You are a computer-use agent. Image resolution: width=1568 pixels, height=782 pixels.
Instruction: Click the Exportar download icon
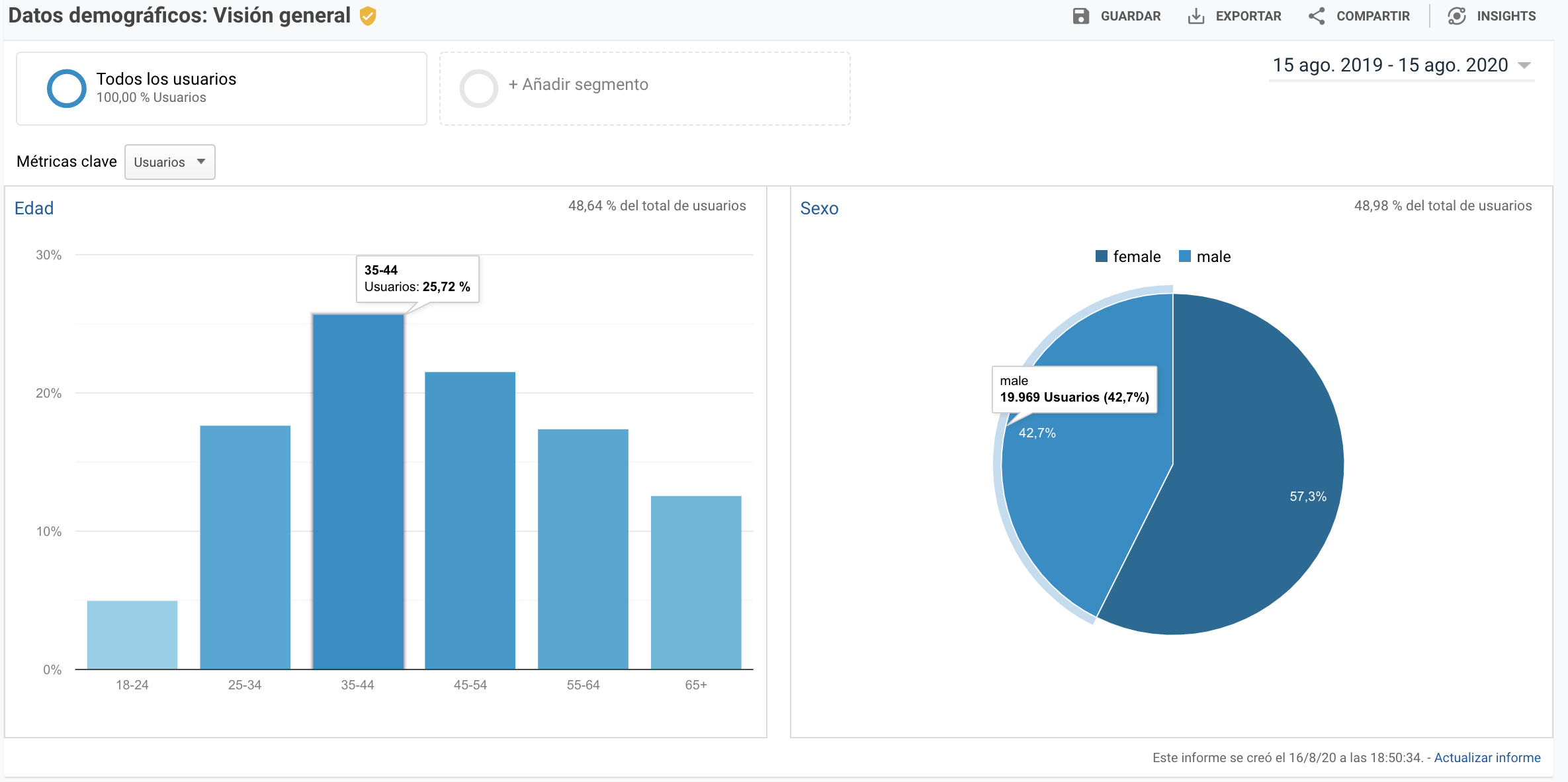click(x=1196, y=16)
